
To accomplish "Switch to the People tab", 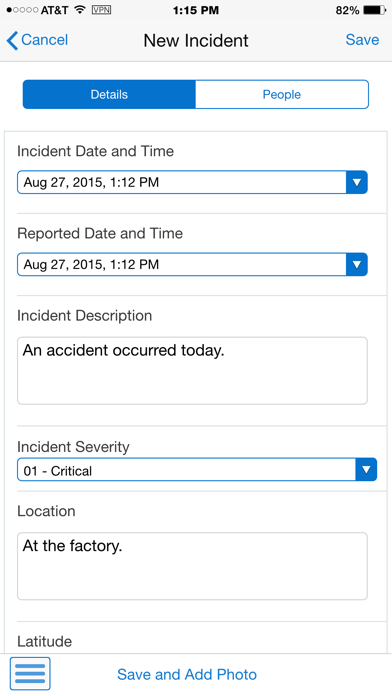I will [282, 94].
